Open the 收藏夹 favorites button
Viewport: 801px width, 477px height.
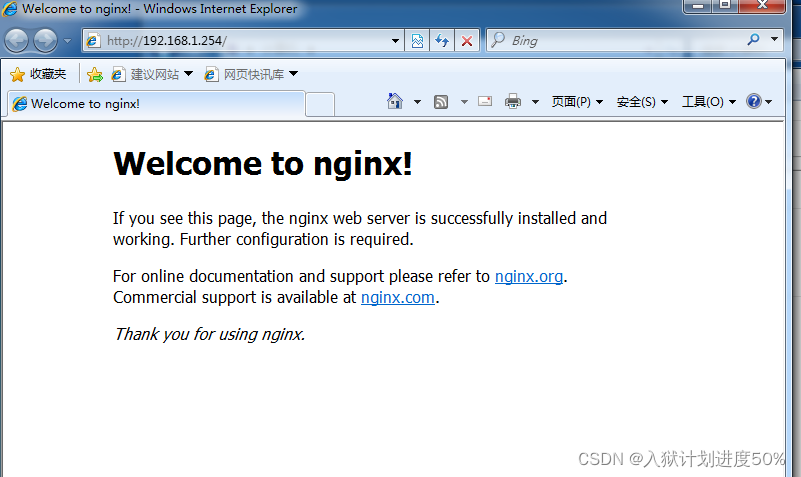click(38, 74)
